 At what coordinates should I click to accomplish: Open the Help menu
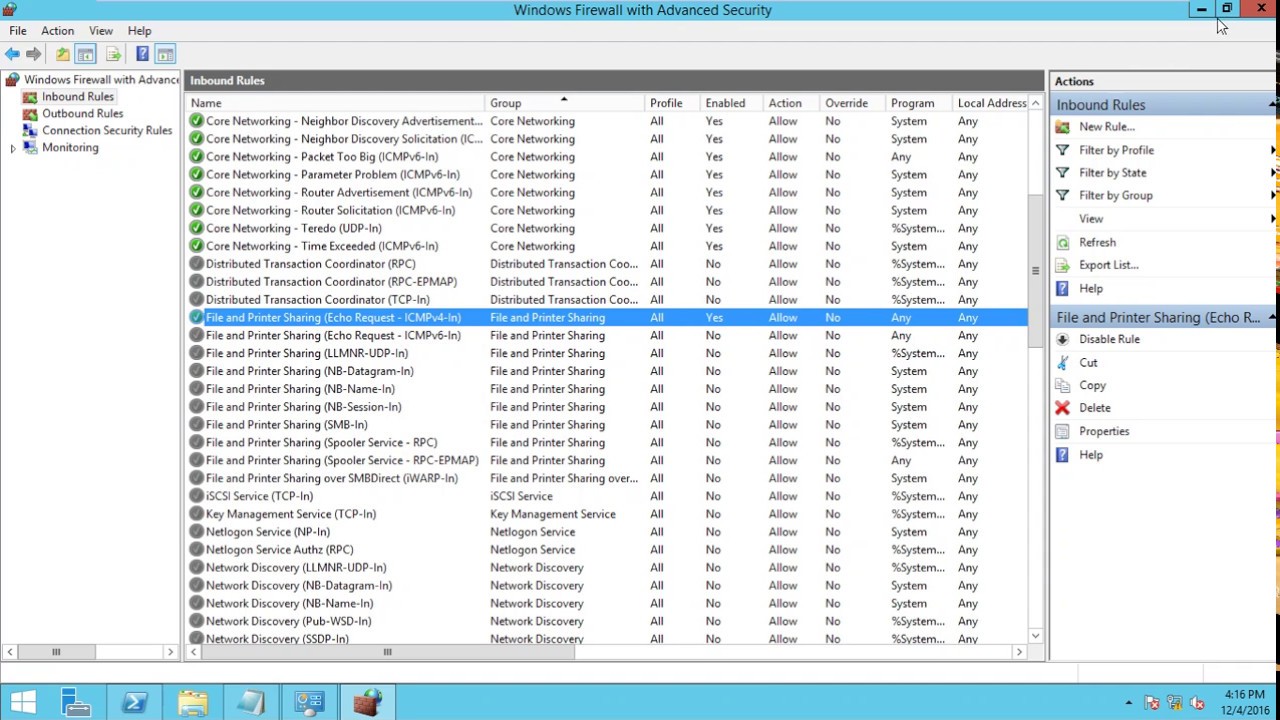[140, 31]
